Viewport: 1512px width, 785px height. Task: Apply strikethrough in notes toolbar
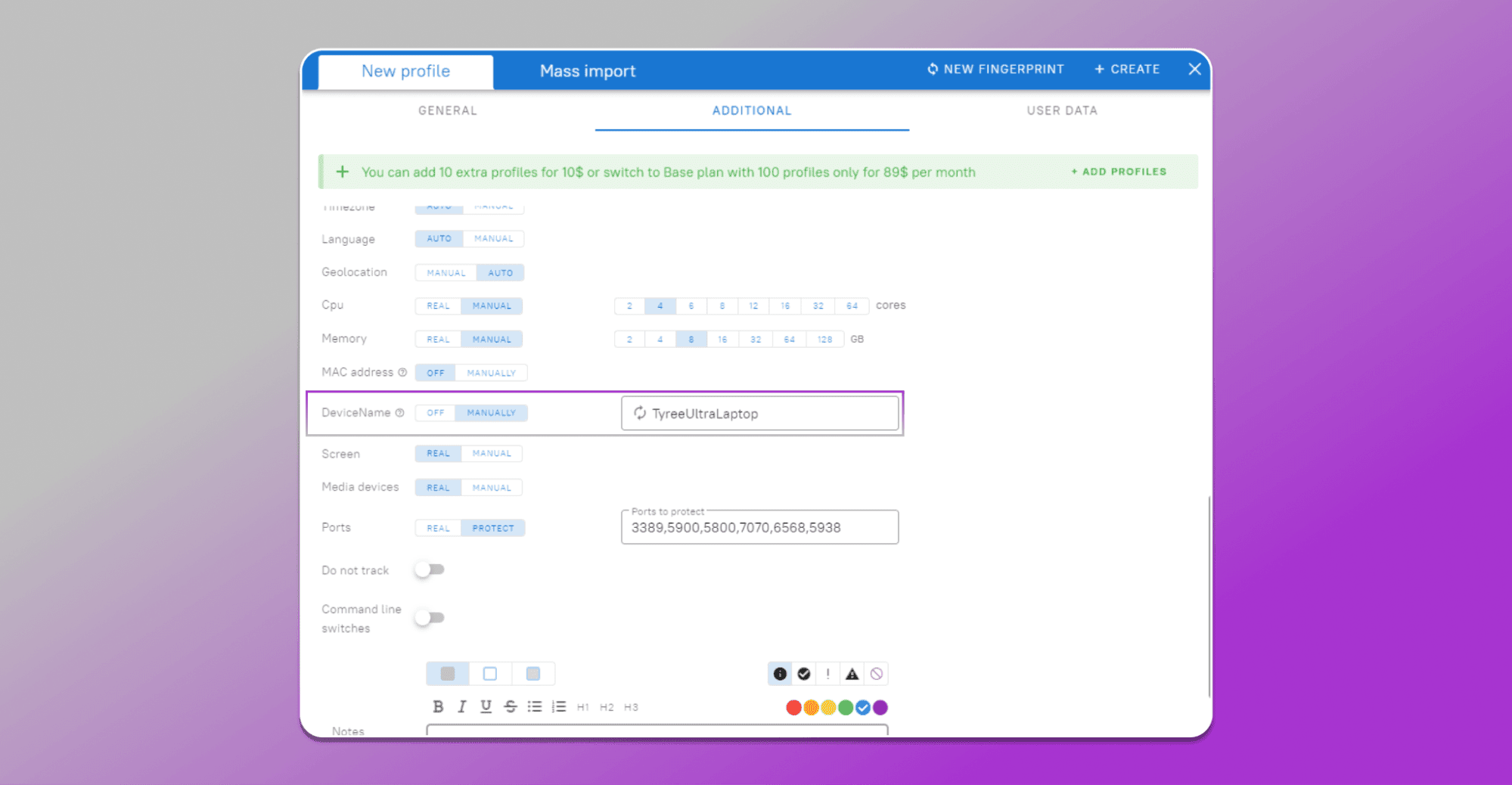(x=511, y=706)
